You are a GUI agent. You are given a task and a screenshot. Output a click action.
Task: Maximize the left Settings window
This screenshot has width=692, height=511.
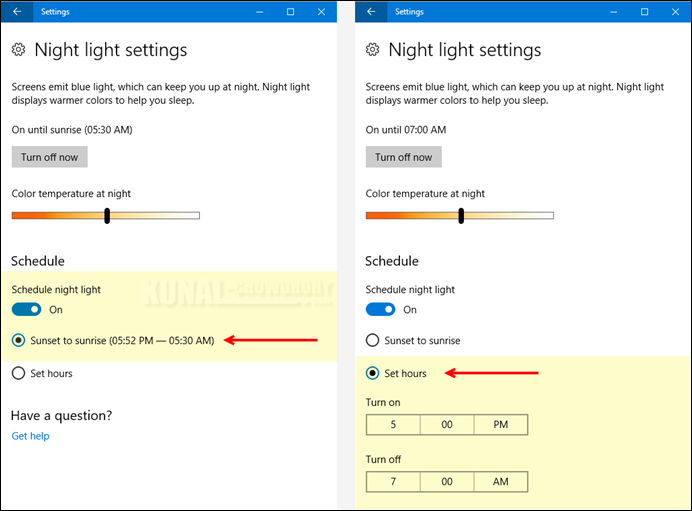pos(290,11)
